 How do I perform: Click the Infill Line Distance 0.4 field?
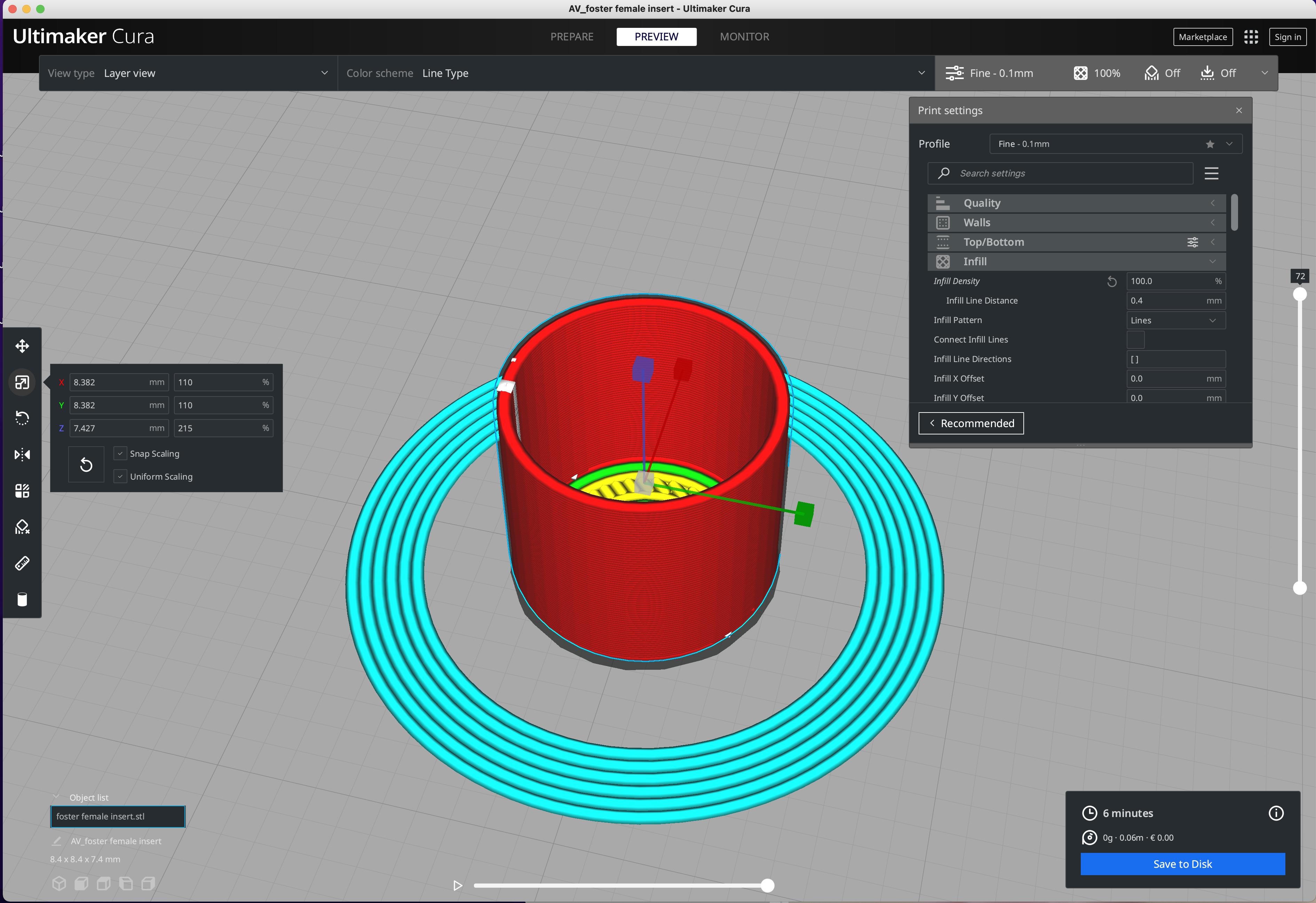pos(1175,301)
